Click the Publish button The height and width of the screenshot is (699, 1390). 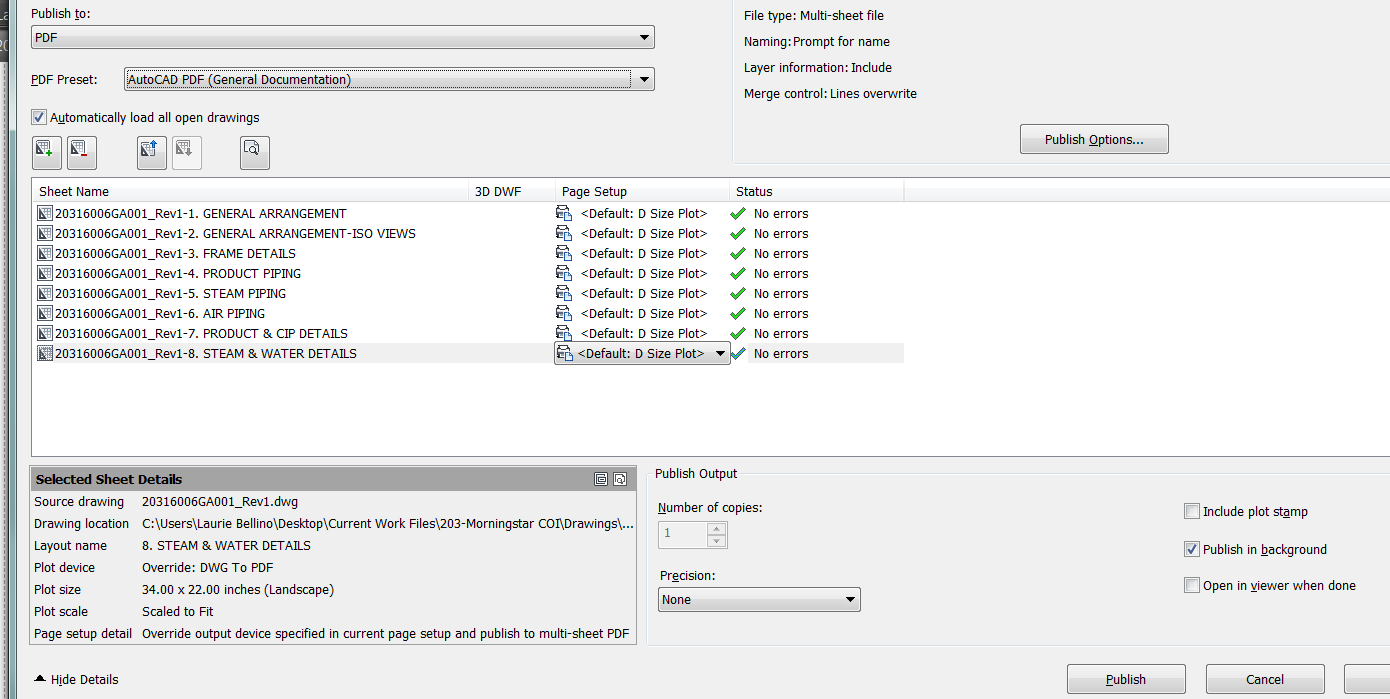tap(1126, 678)
